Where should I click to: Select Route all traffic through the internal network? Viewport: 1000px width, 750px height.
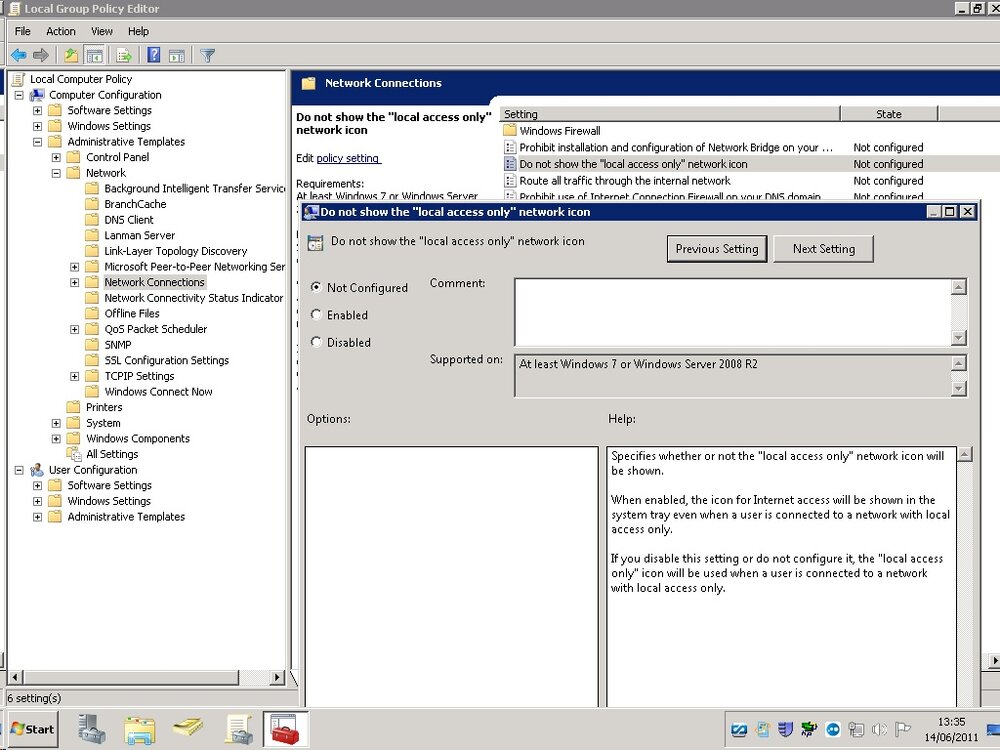624,181
